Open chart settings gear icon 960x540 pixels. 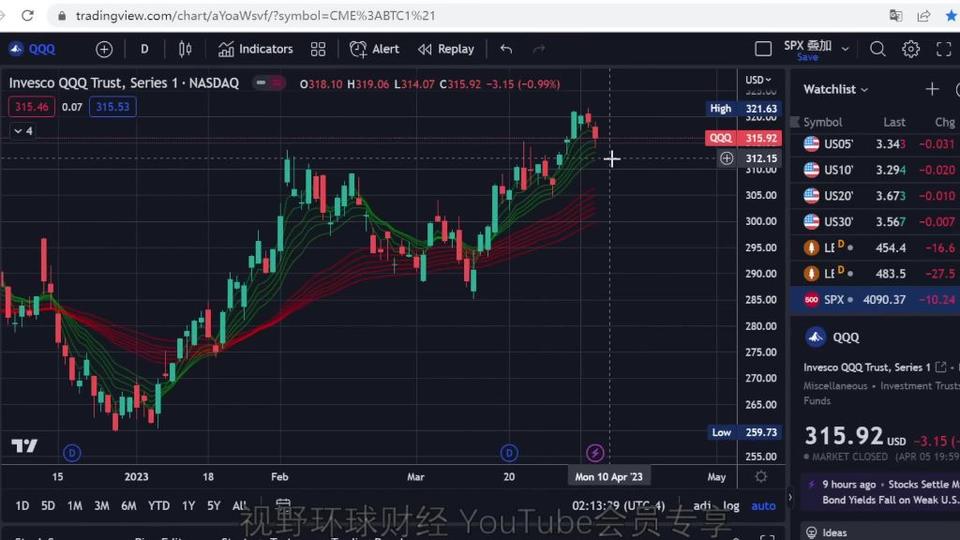910,49
